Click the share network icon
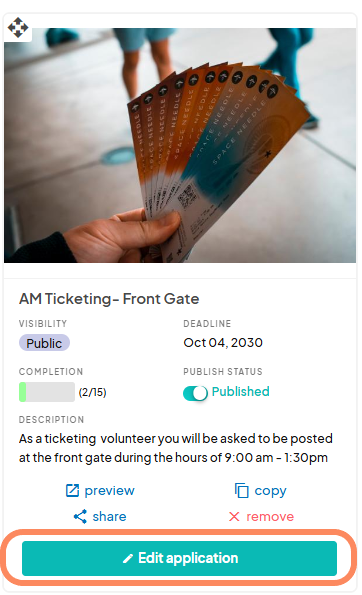362x595 pixels. [x=80, y=516]
